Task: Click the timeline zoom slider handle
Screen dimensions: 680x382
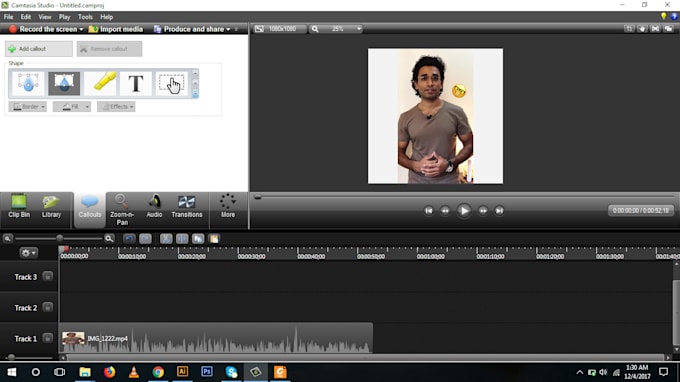Action: (60, 238)
